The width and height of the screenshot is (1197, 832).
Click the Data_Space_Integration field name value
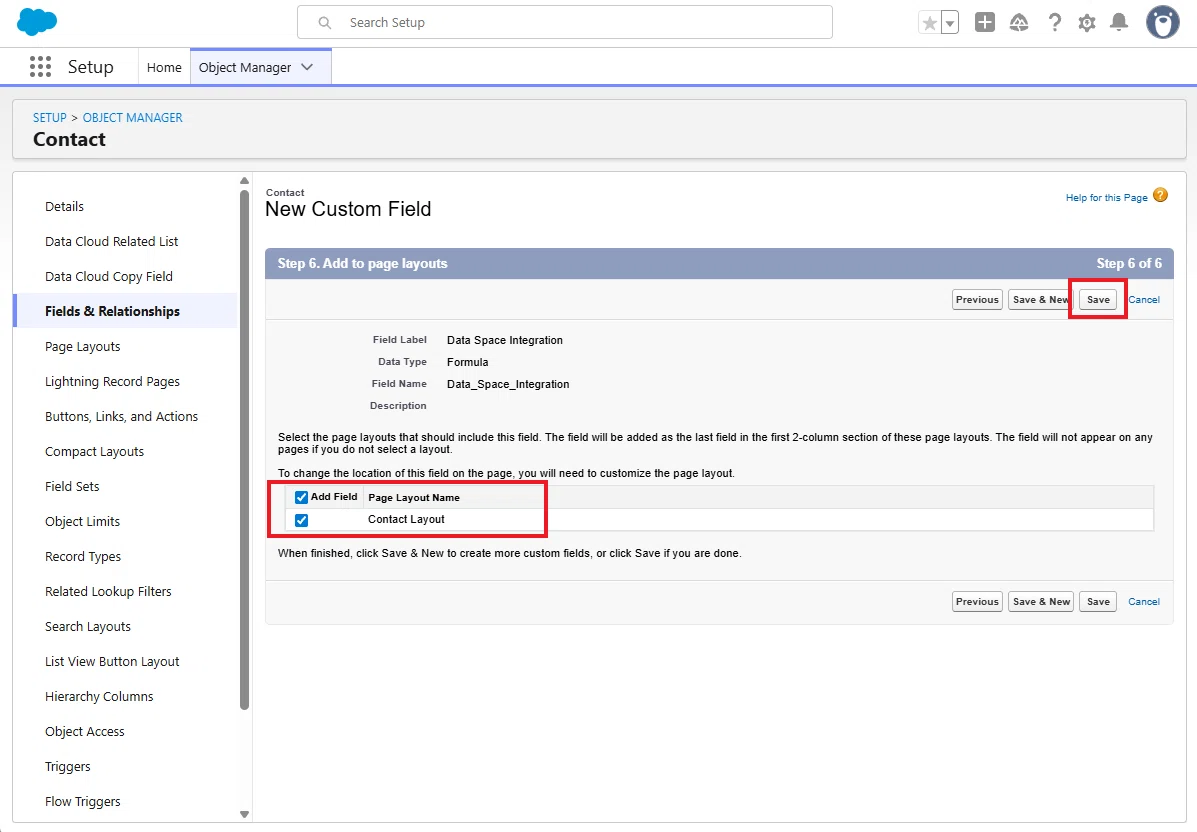pos(508,384)
